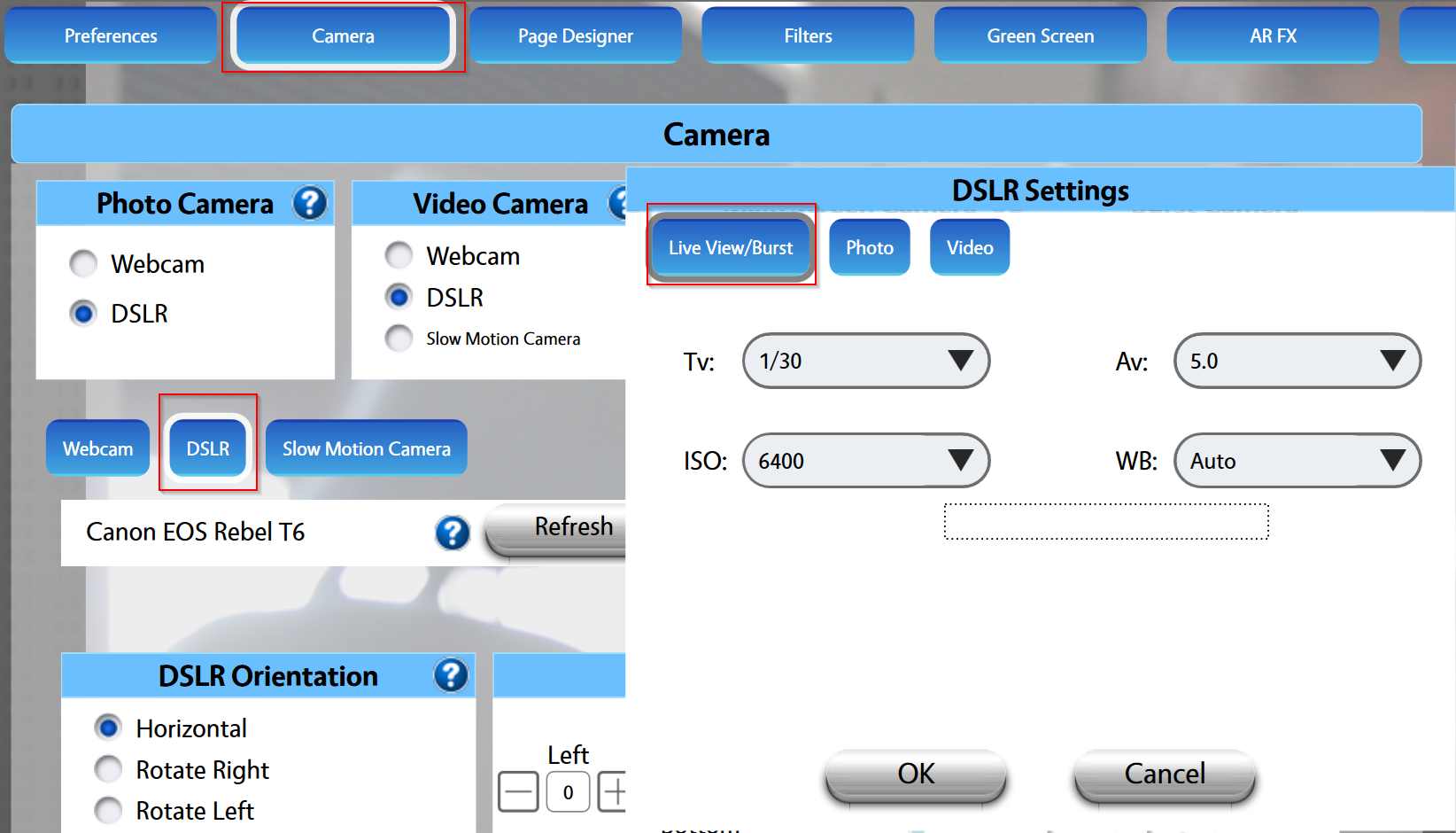1456x833 pixels.
Task: Expand the WB Auto dropdown
Action: tap(1297, 461)
